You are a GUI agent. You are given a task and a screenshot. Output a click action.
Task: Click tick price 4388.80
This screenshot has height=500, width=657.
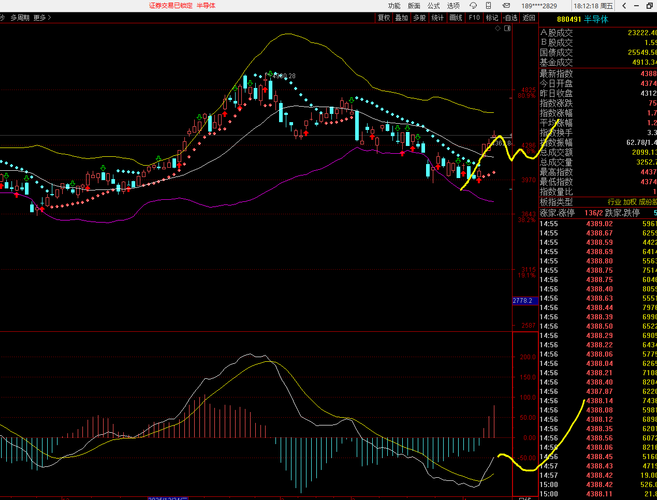[x=599, y=261]
